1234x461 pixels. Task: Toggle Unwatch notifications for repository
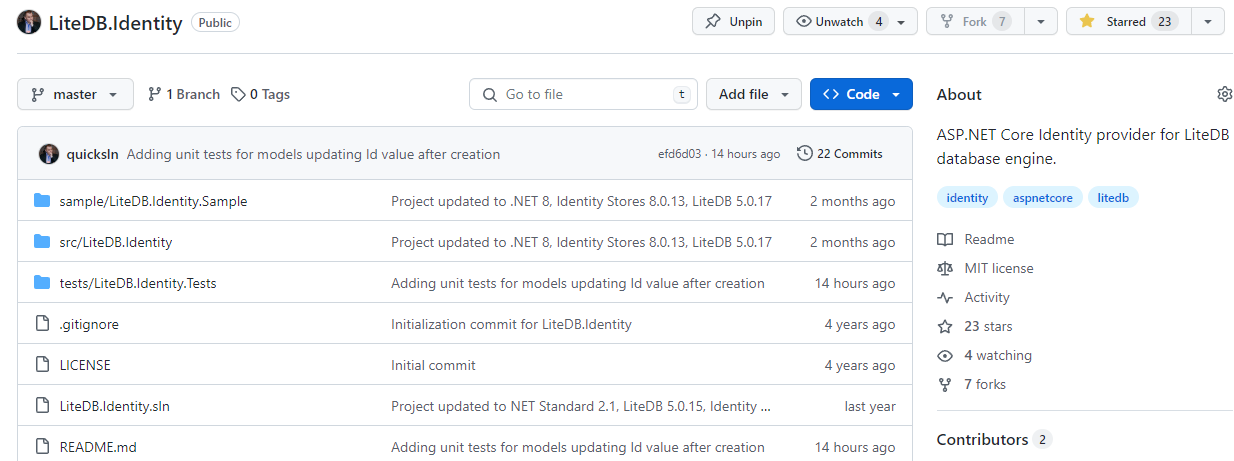coord(838,22)
